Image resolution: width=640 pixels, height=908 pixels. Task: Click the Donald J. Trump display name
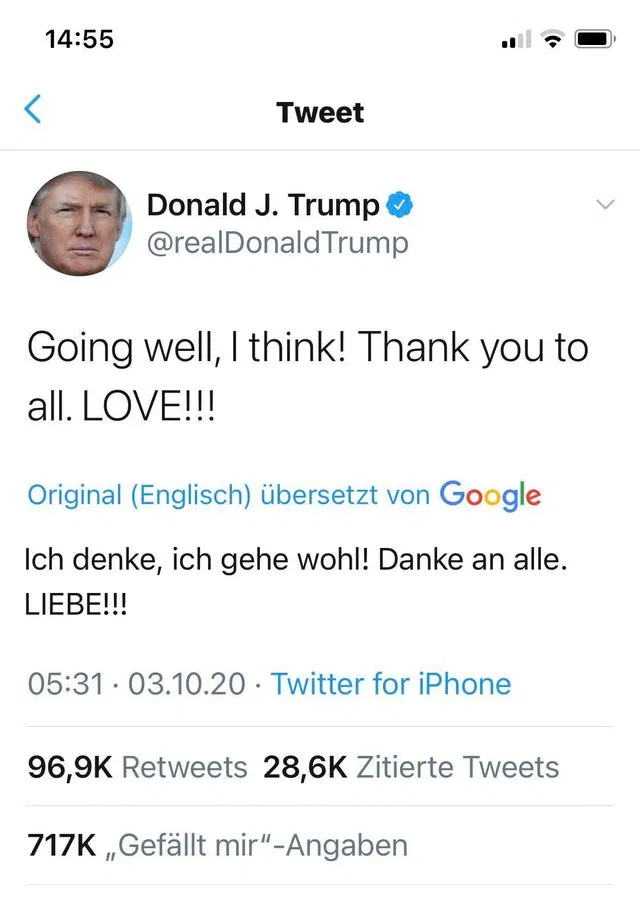click(x=263, y=205)
